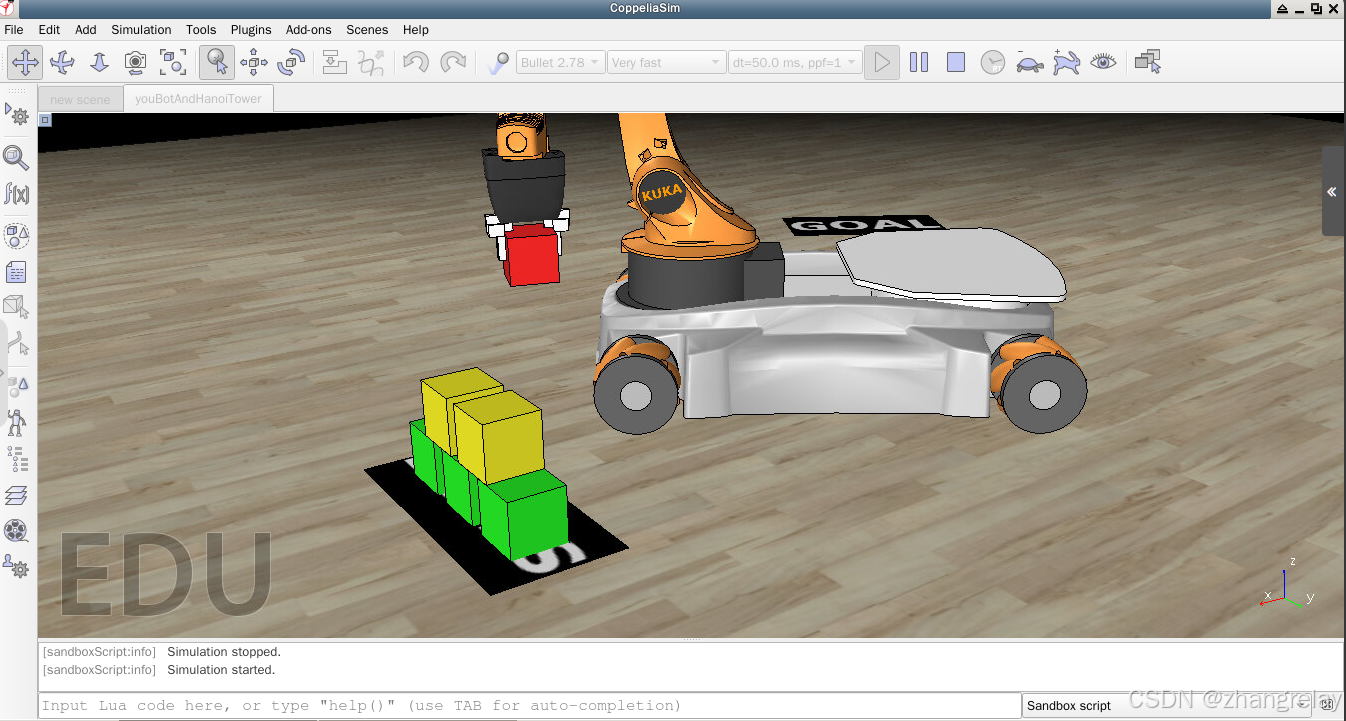Toggle the click selection tool
The height and width of the screenshot is (721, 1346).
[217, 62]
